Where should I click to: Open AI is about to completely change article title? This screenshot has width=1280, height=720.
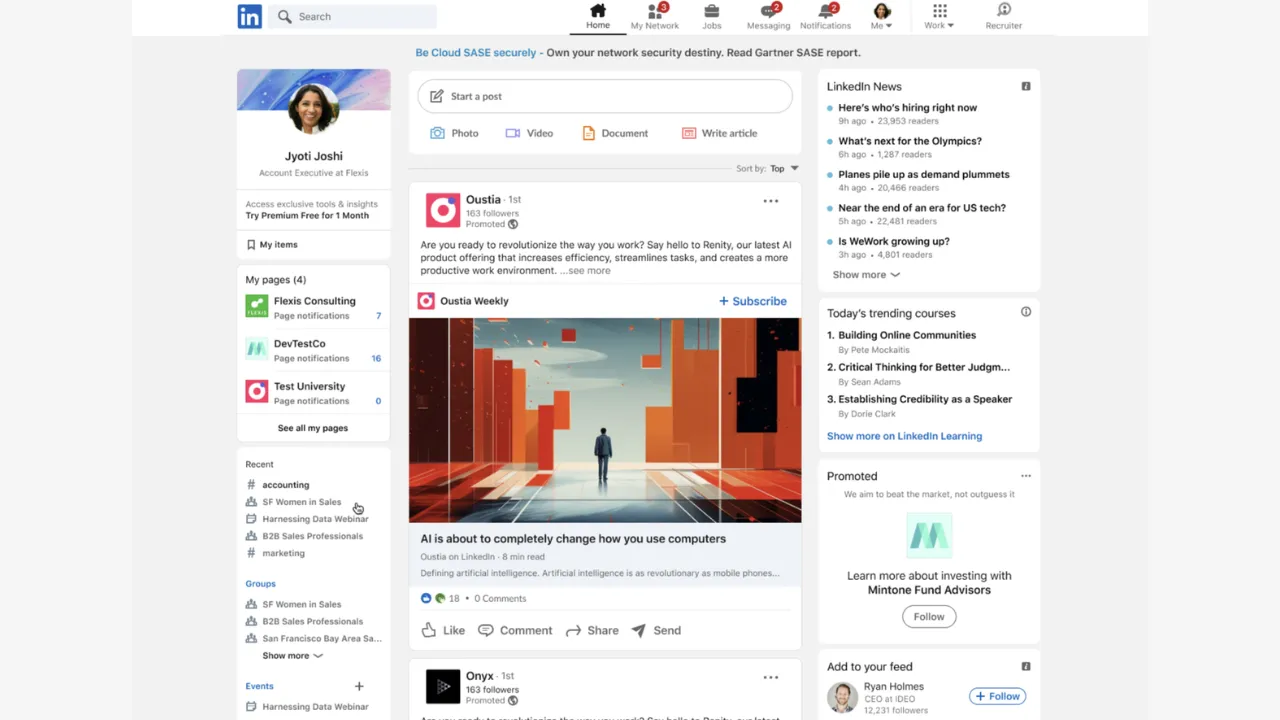(x=573, y=538)
